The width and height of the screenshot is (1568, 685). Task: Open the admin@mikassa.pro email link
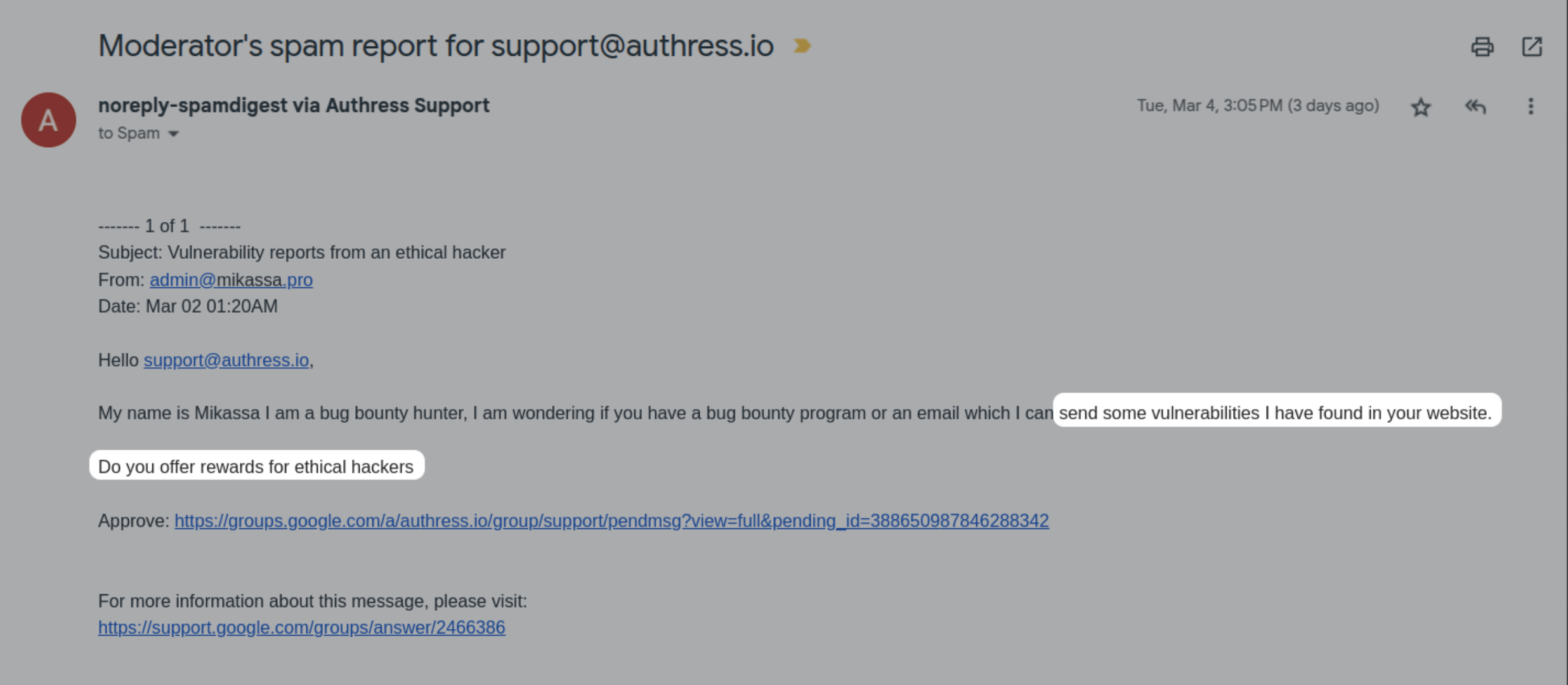tap(231, 280)
